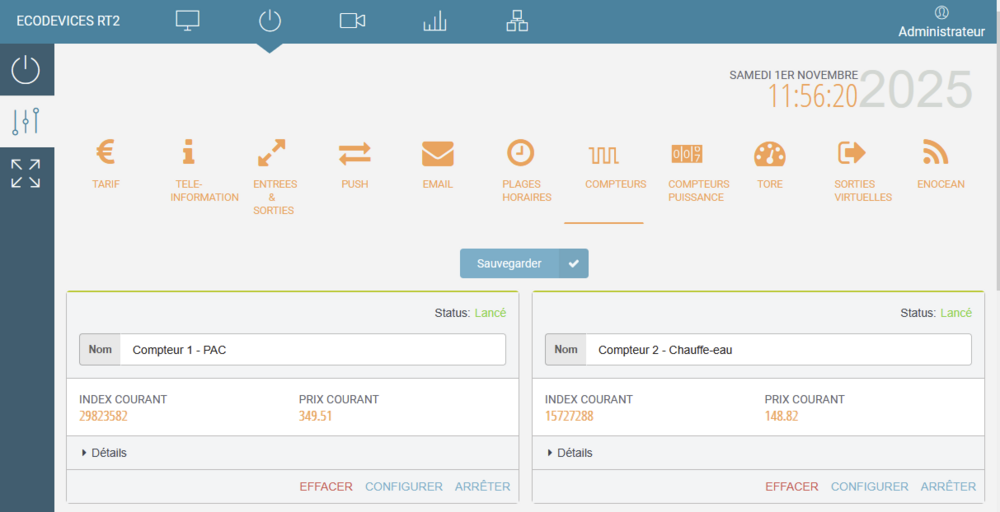Click the Compteur 1 - PAC name field
Viewport: 1000px width, 512px height.
point(312,350)
